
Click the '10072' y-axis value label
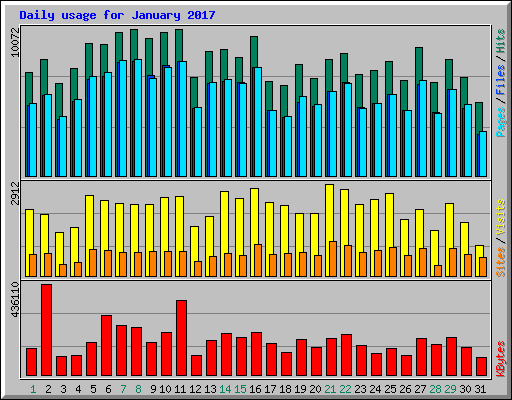coord(15,42)
